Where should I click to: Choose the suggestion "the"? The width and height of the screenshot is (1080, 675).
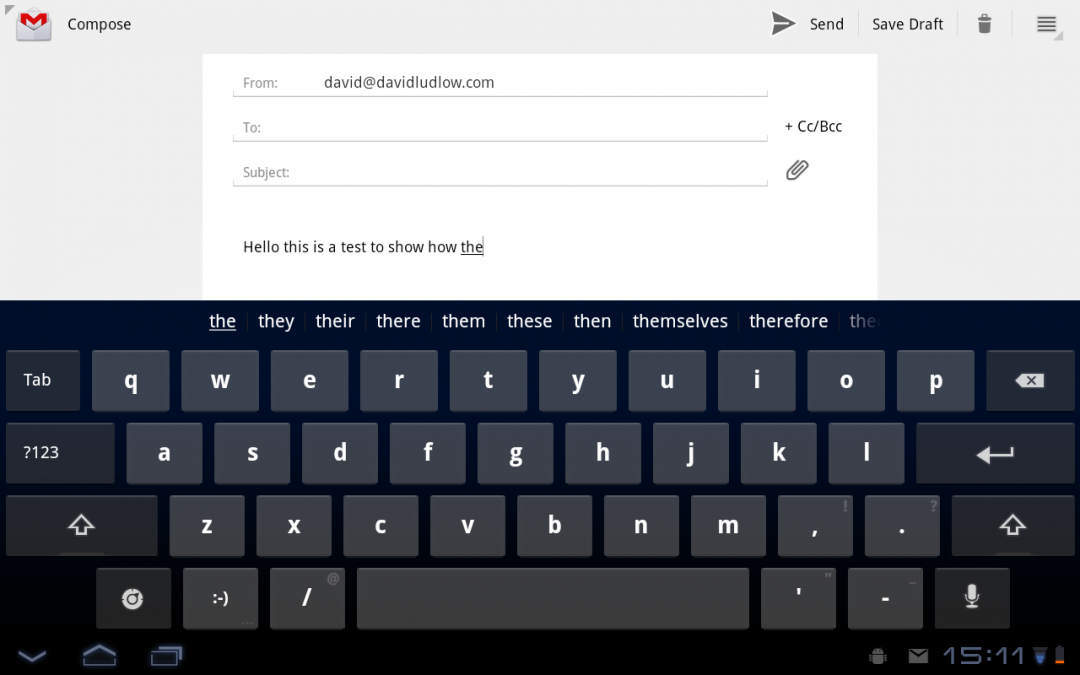(222, 321)
